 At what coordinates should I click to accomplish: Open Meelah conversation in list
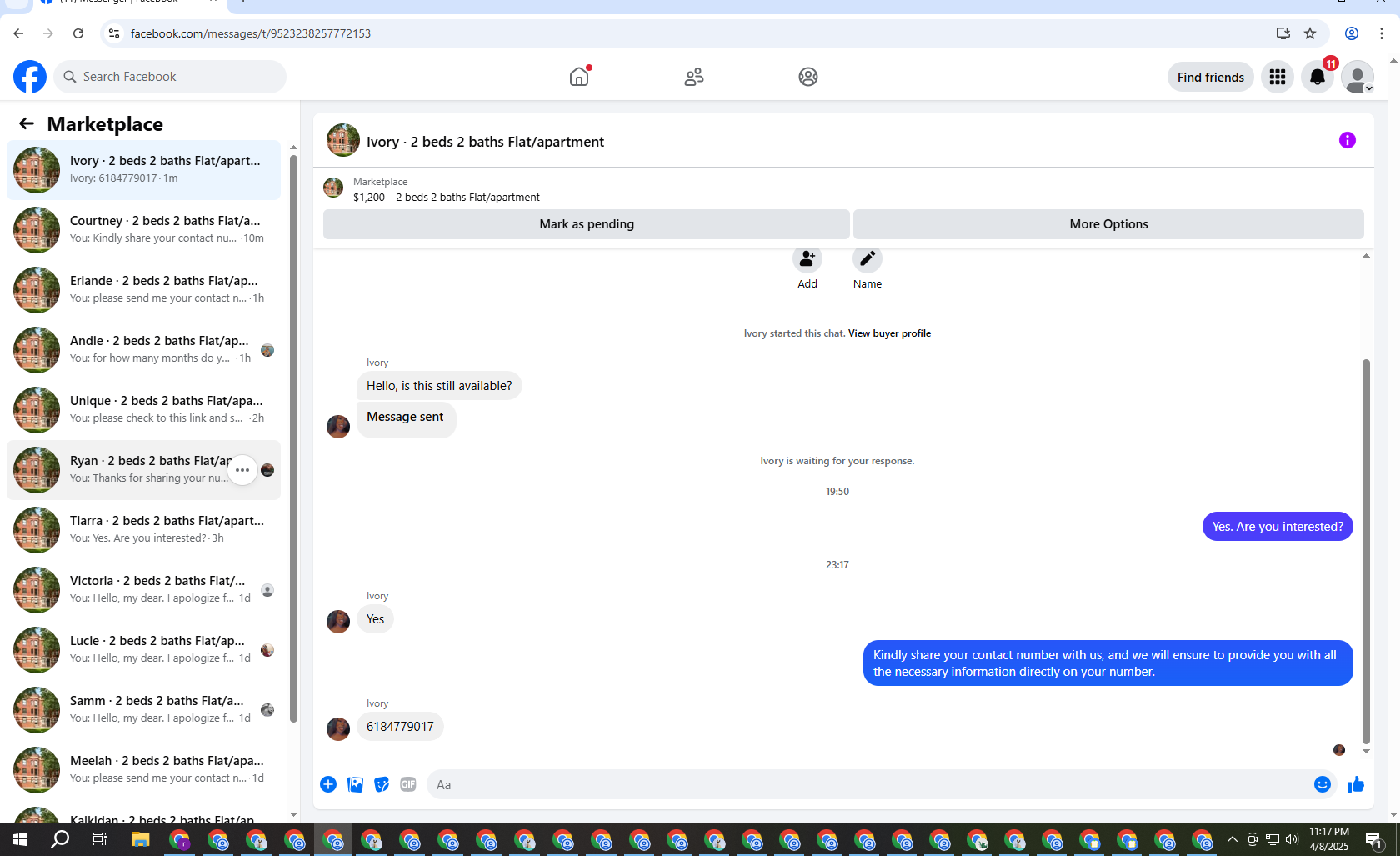[x=143, y=770]
